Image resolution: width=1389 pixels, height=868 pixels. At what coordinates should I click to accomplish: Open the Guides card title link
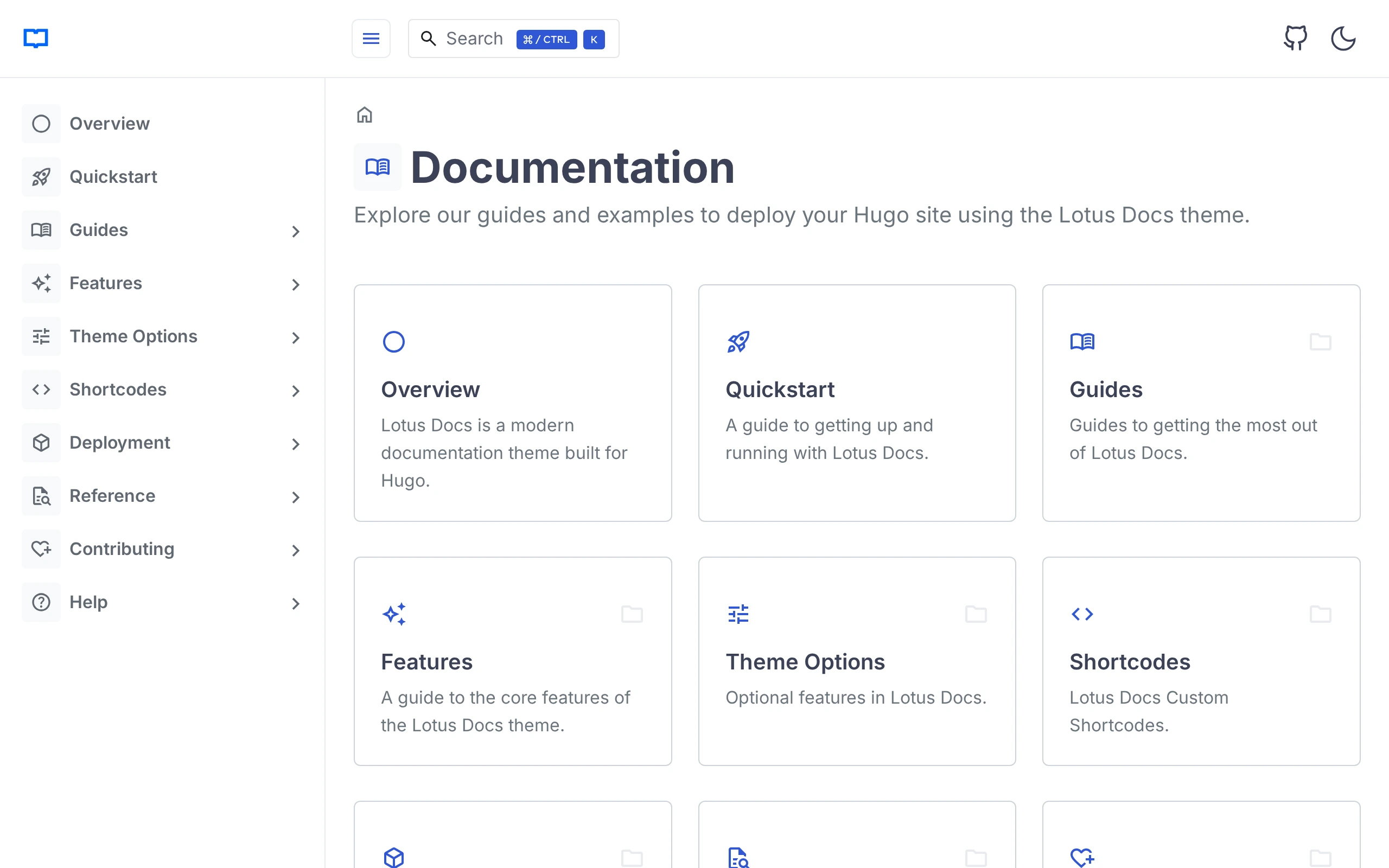point(1105,389)
